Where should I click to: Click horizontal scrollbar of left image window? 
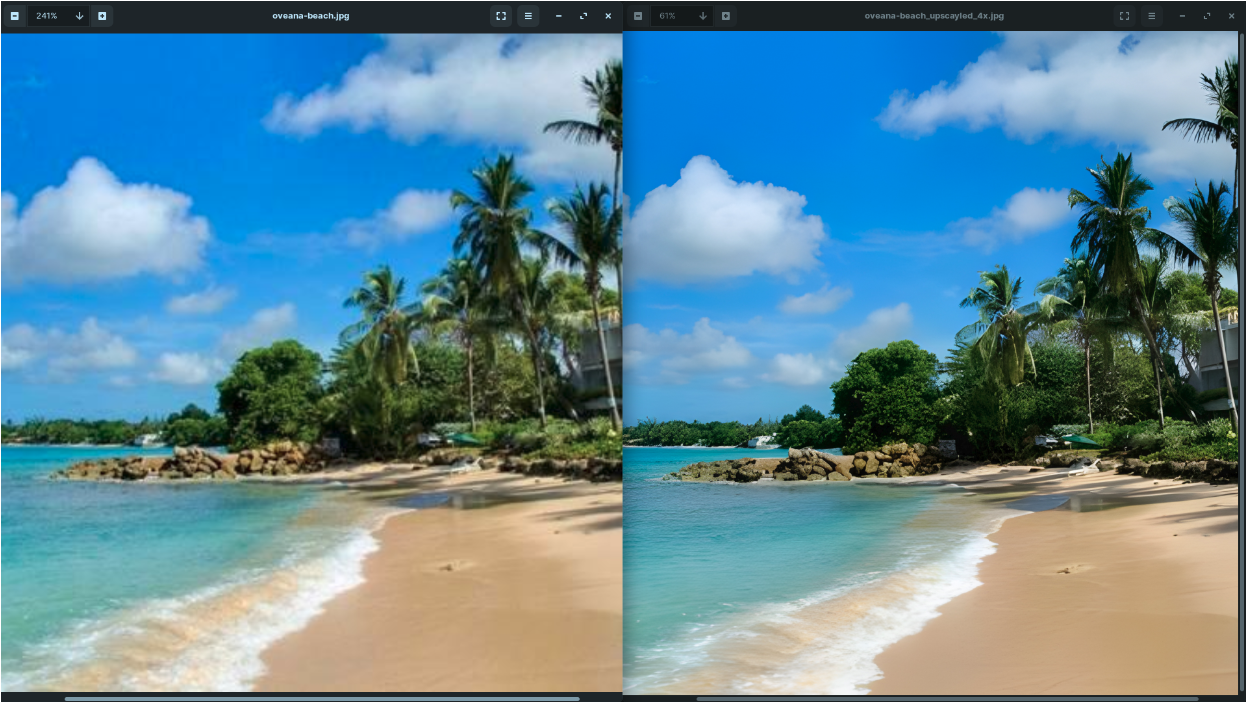click(322, 698)
